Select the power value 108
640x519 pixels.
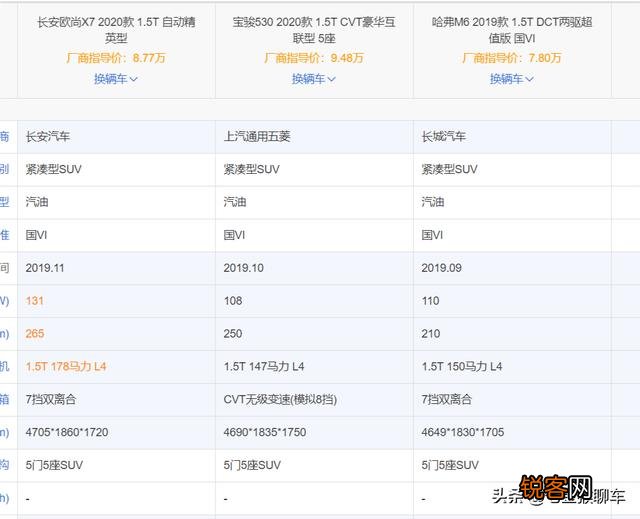pyautogui.click(x=233, y=301)
